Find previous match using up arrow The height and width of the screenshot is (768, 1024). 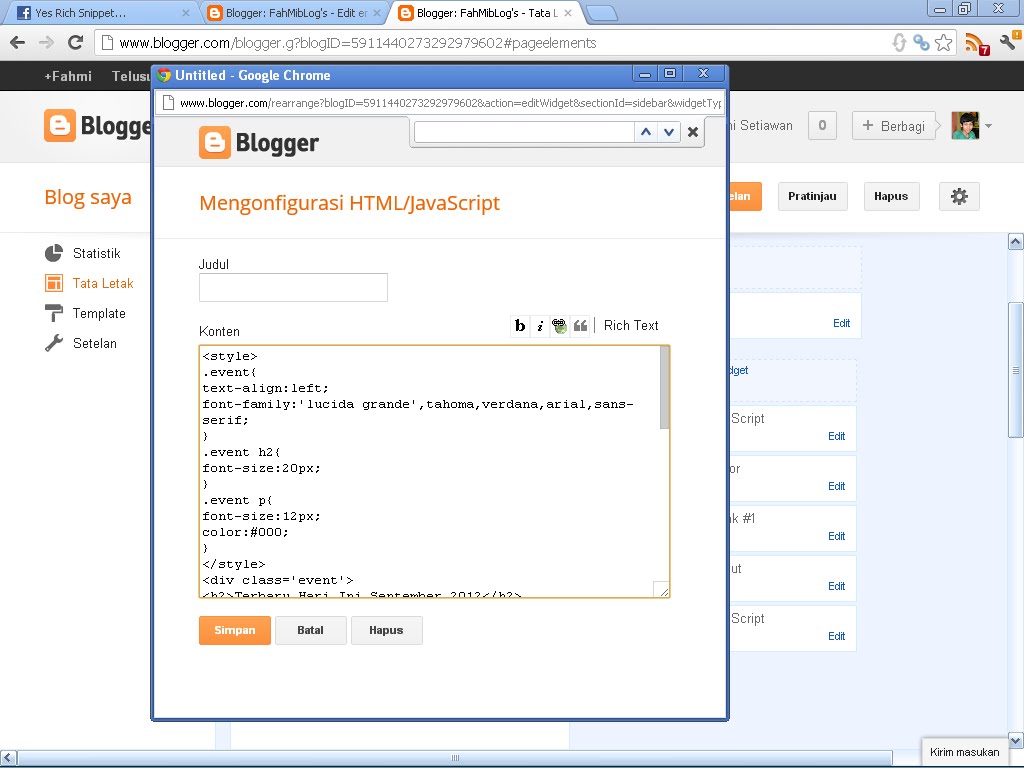pos(646,132)
